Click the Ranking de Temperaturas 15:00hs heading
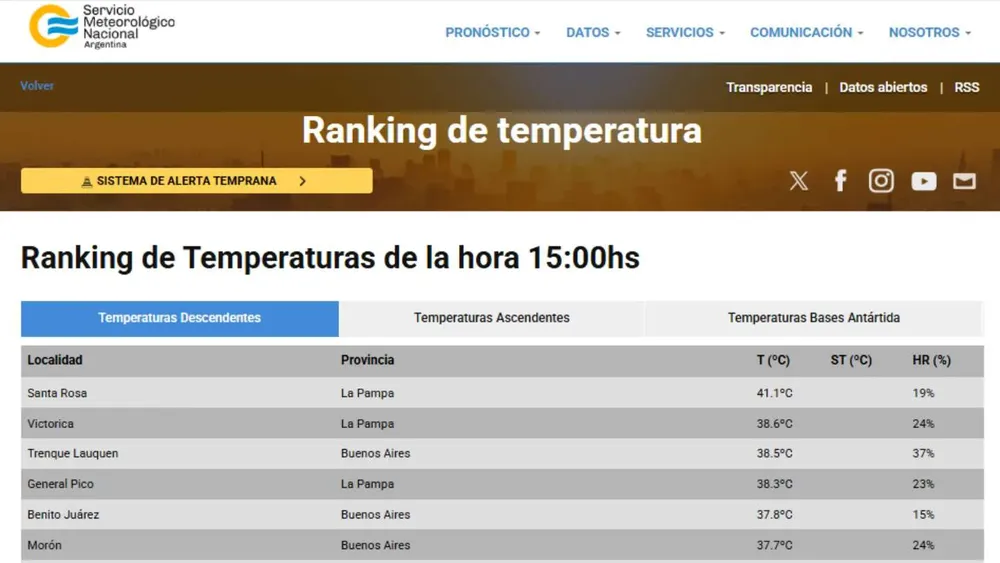This screenshot has width=1000, height=563. (330, 258)
